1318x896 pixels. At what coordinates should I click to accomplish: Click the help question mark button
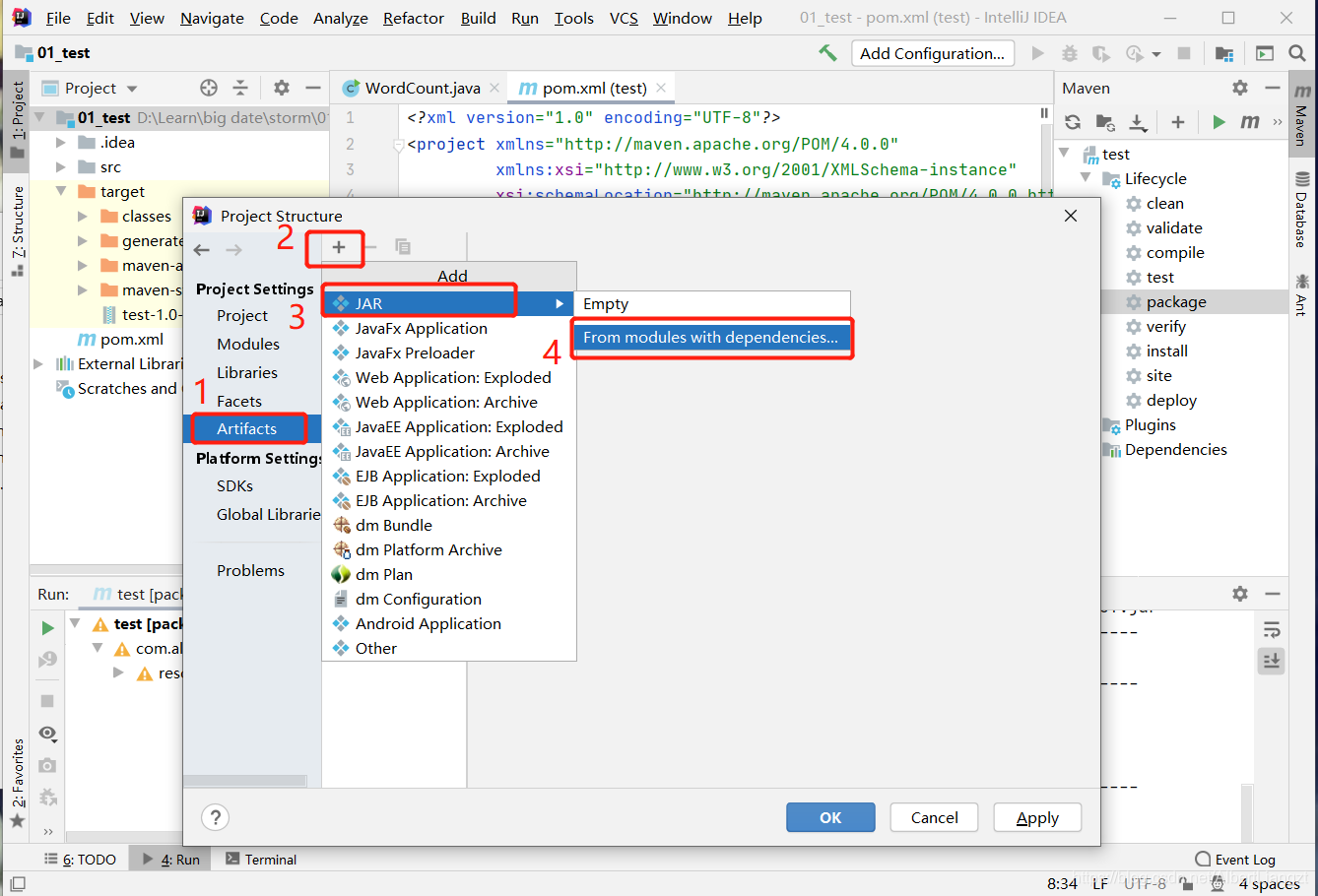pyautogui.click(x=215, y=817)
